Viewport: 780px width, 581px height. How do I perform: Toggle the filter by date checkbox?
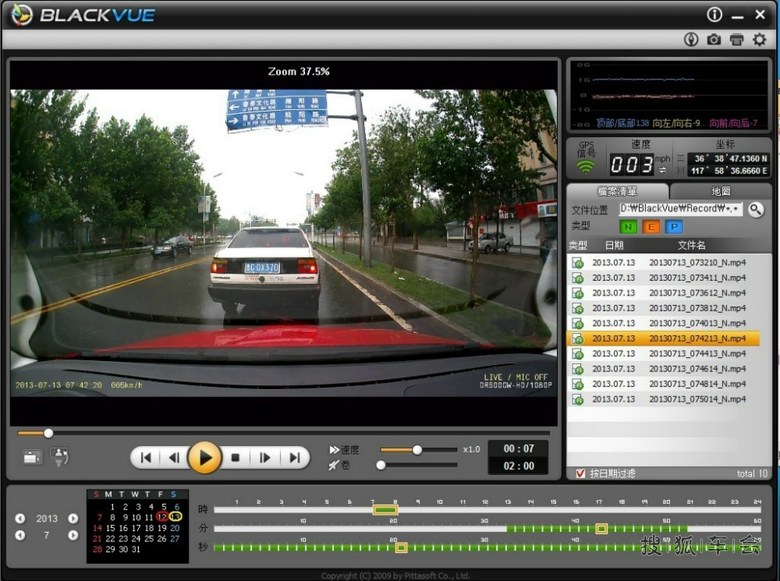pos(580,474)
